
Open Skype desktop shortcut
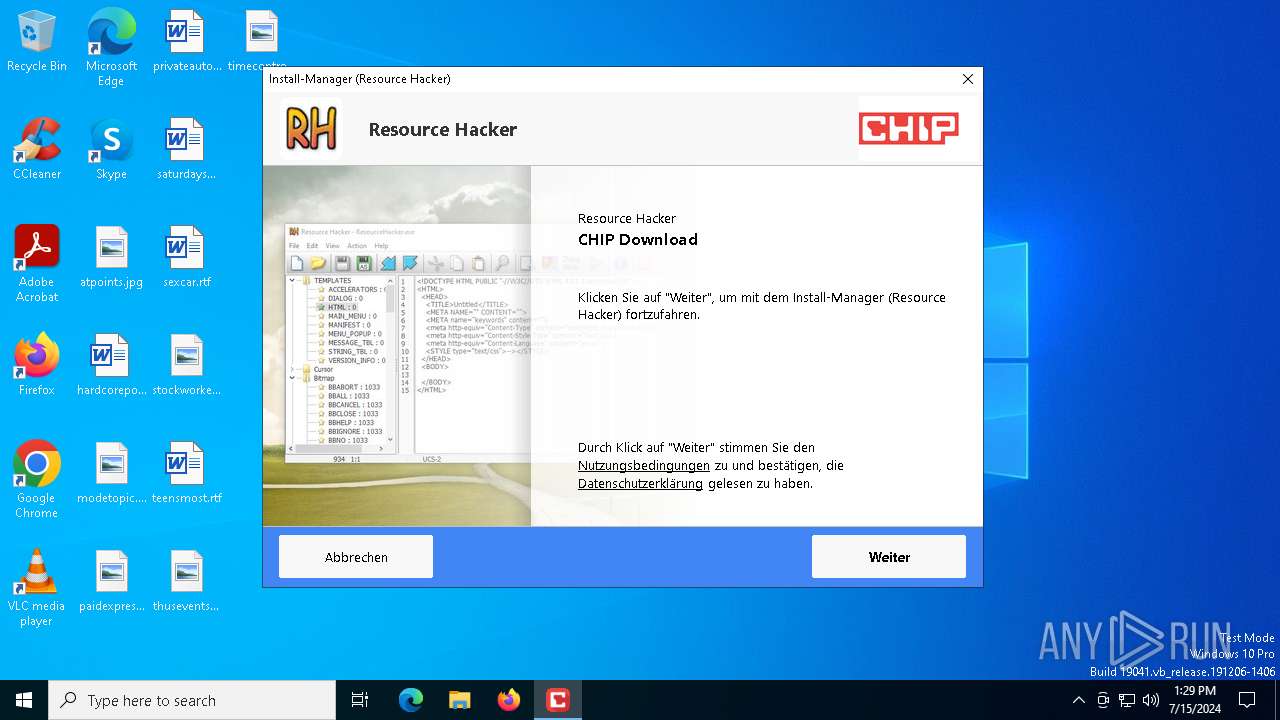(111, 150)
